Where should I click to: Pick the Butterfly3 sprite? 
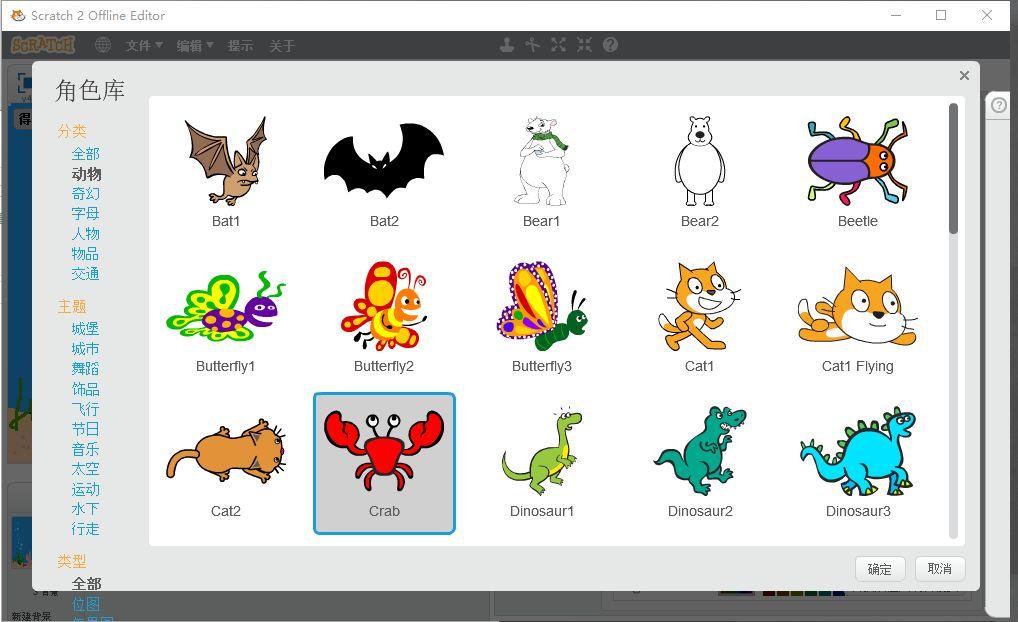tap(541, 317)
